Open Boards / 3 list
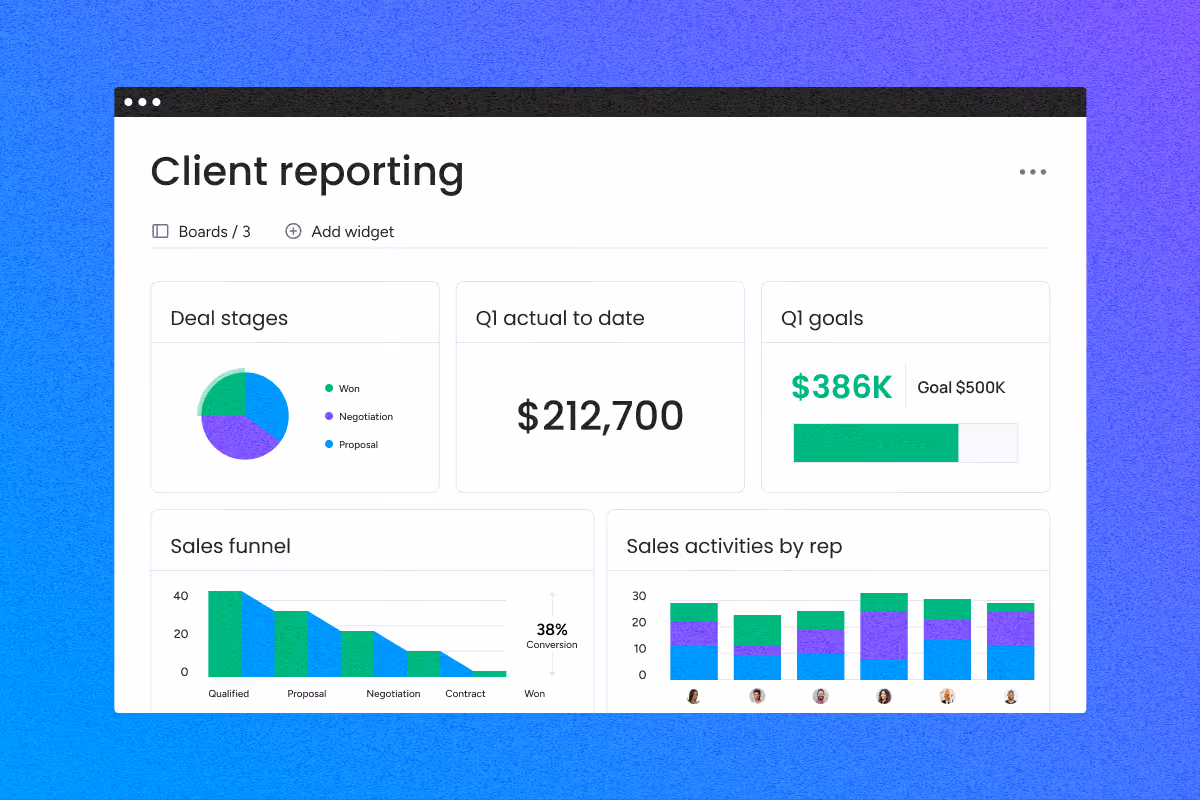This screenshot has width=1200, height=800. tap(214, 231)
